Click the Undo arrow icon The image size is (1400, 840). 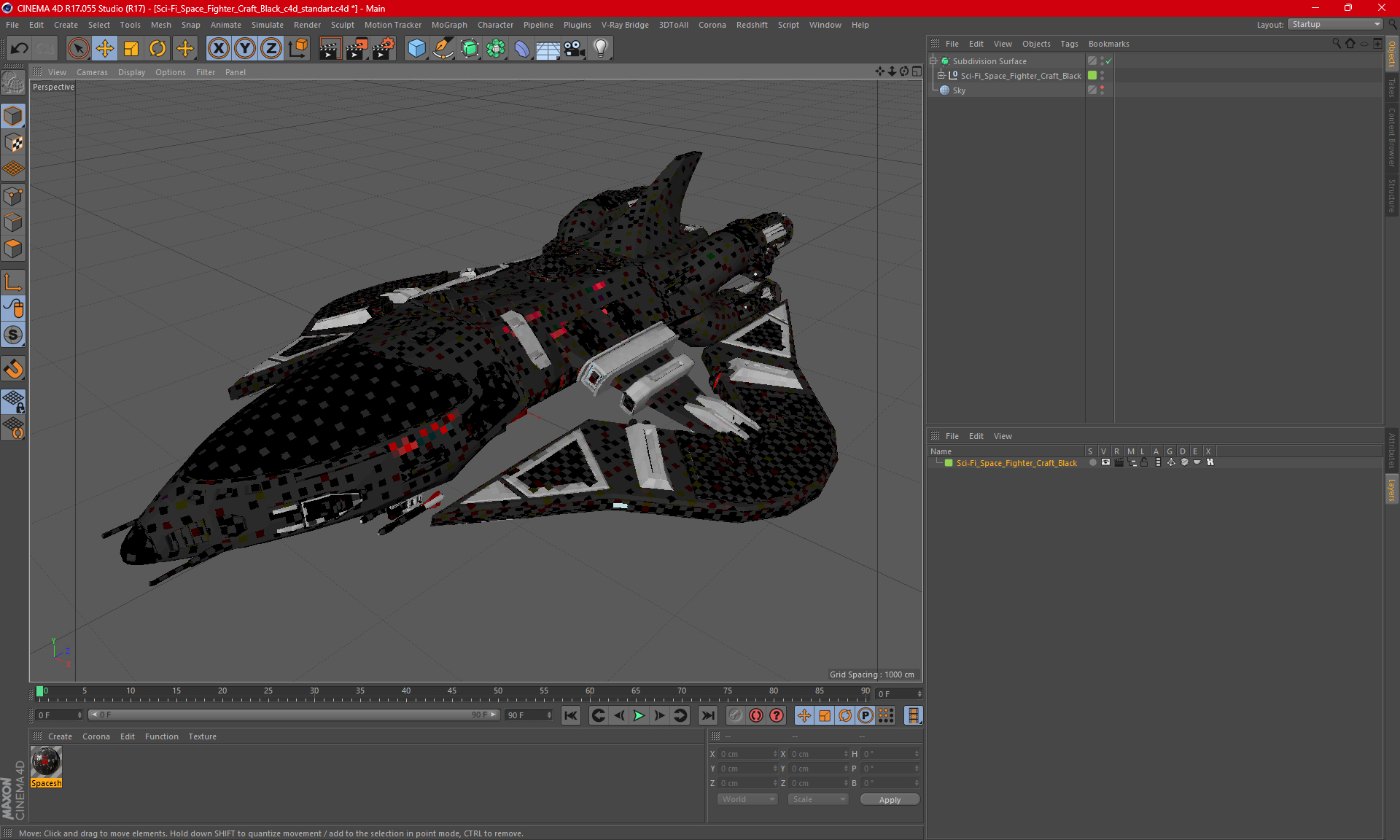point(20,49)
